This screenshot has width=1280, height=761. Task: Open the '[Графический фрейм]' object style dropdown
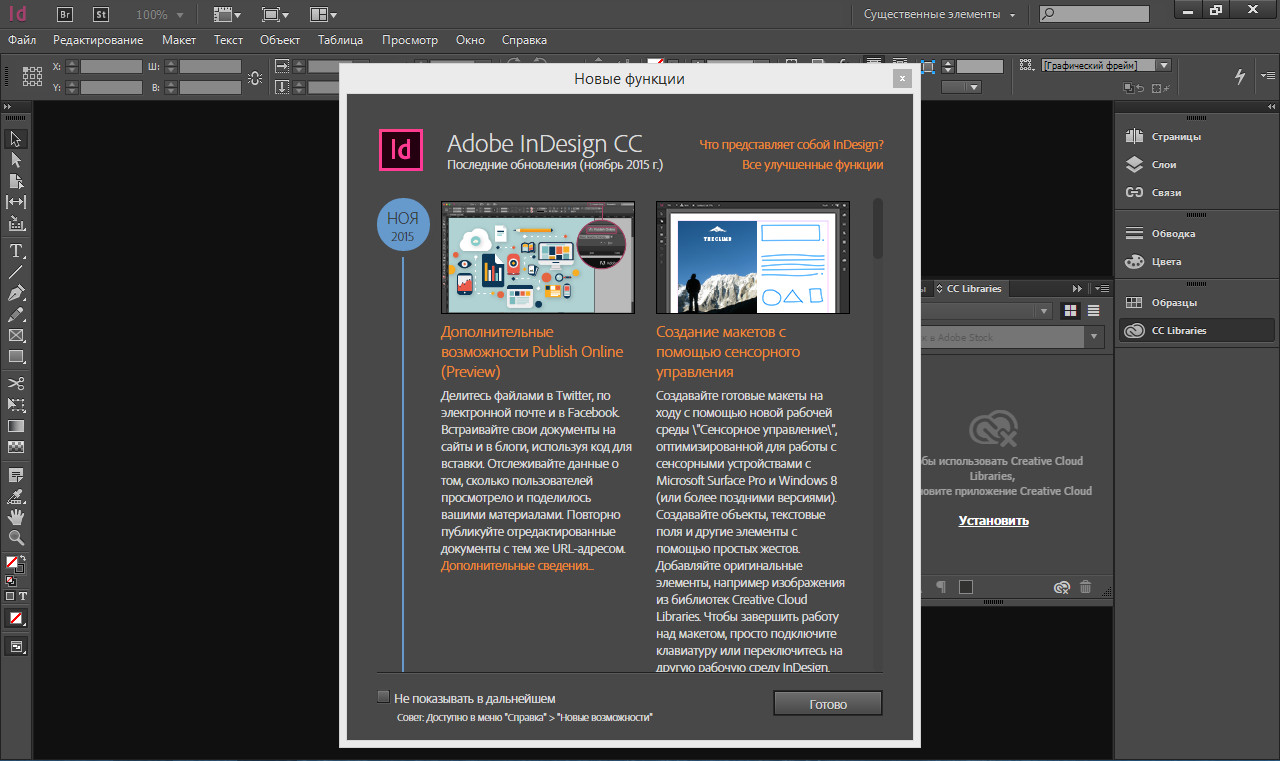1105,65
